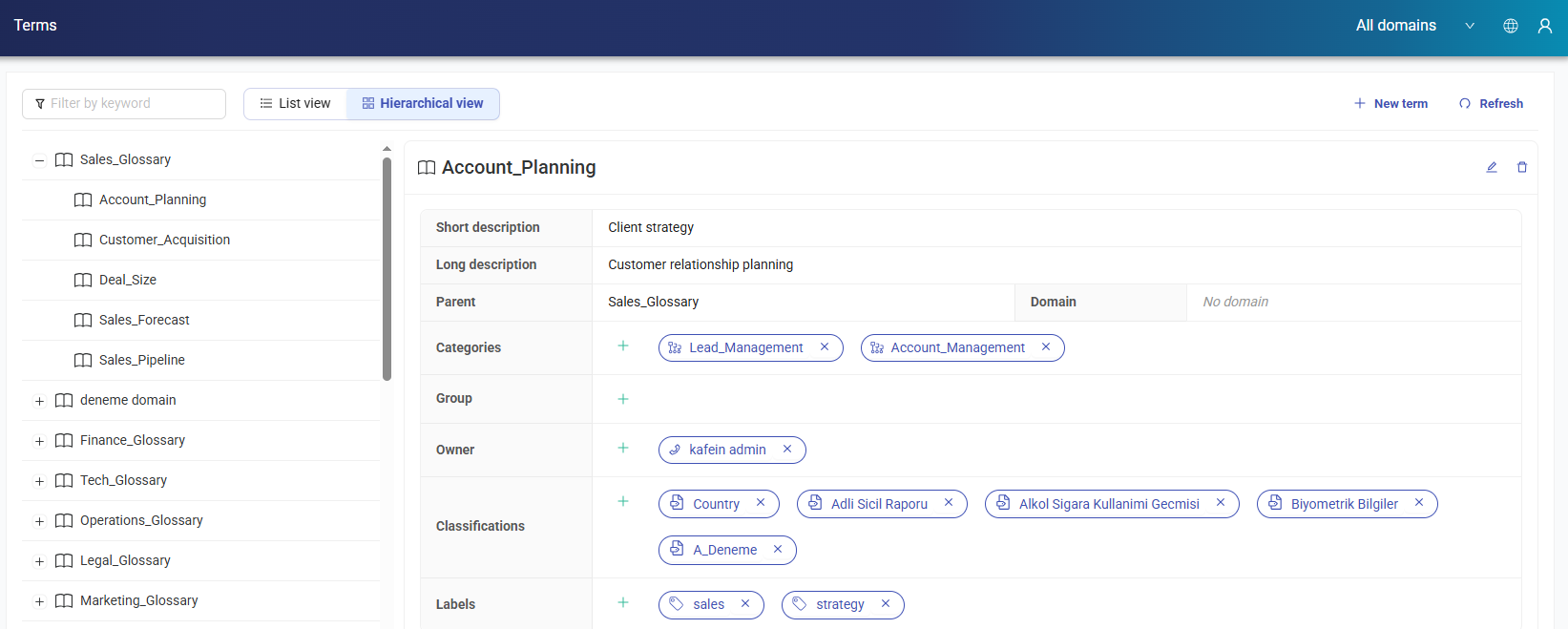
Task: Click the New term button
Action: pos(1390,103)
